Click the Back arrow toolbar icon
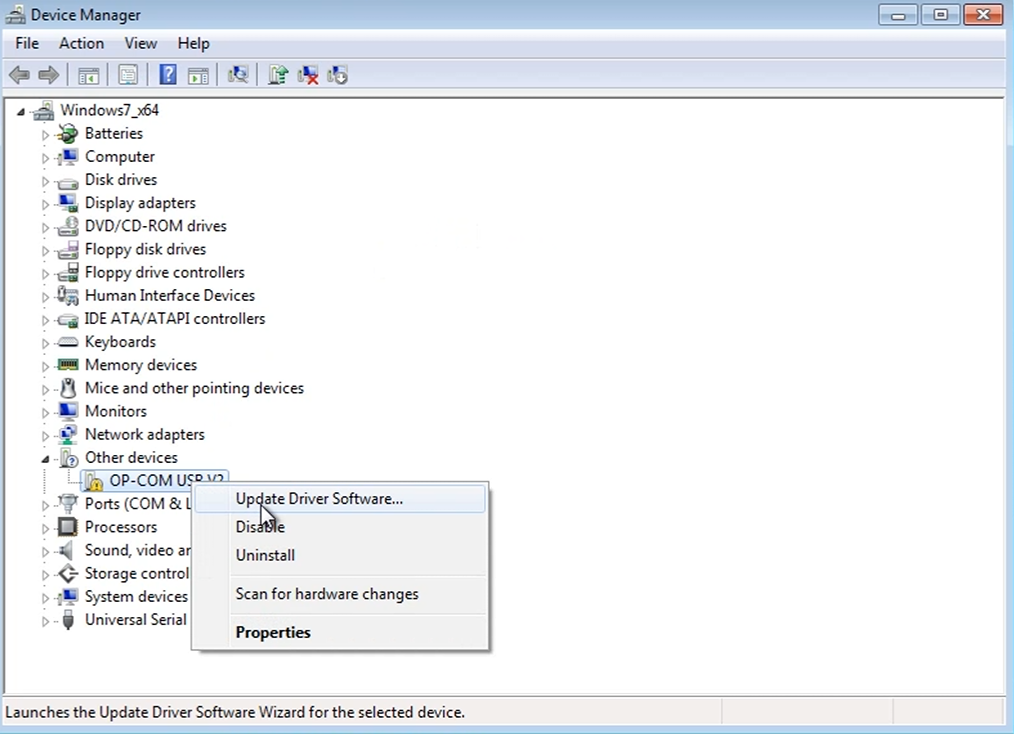This screenshot has height=734, width=1014. 19,75
